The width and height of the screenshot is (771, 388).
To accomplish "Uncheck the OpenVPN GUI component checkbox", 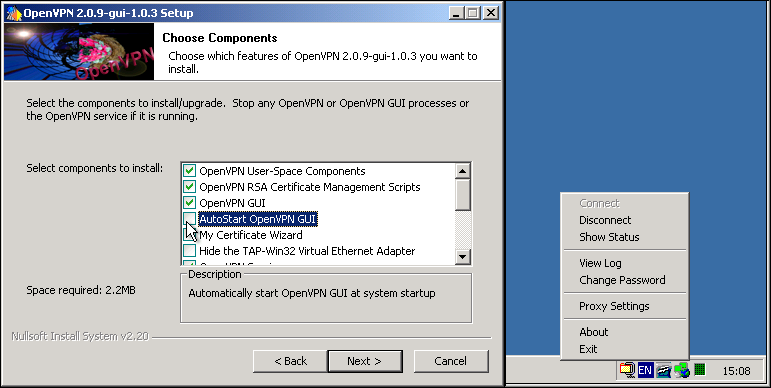I will pyautogui.click(x=189, y=203).
